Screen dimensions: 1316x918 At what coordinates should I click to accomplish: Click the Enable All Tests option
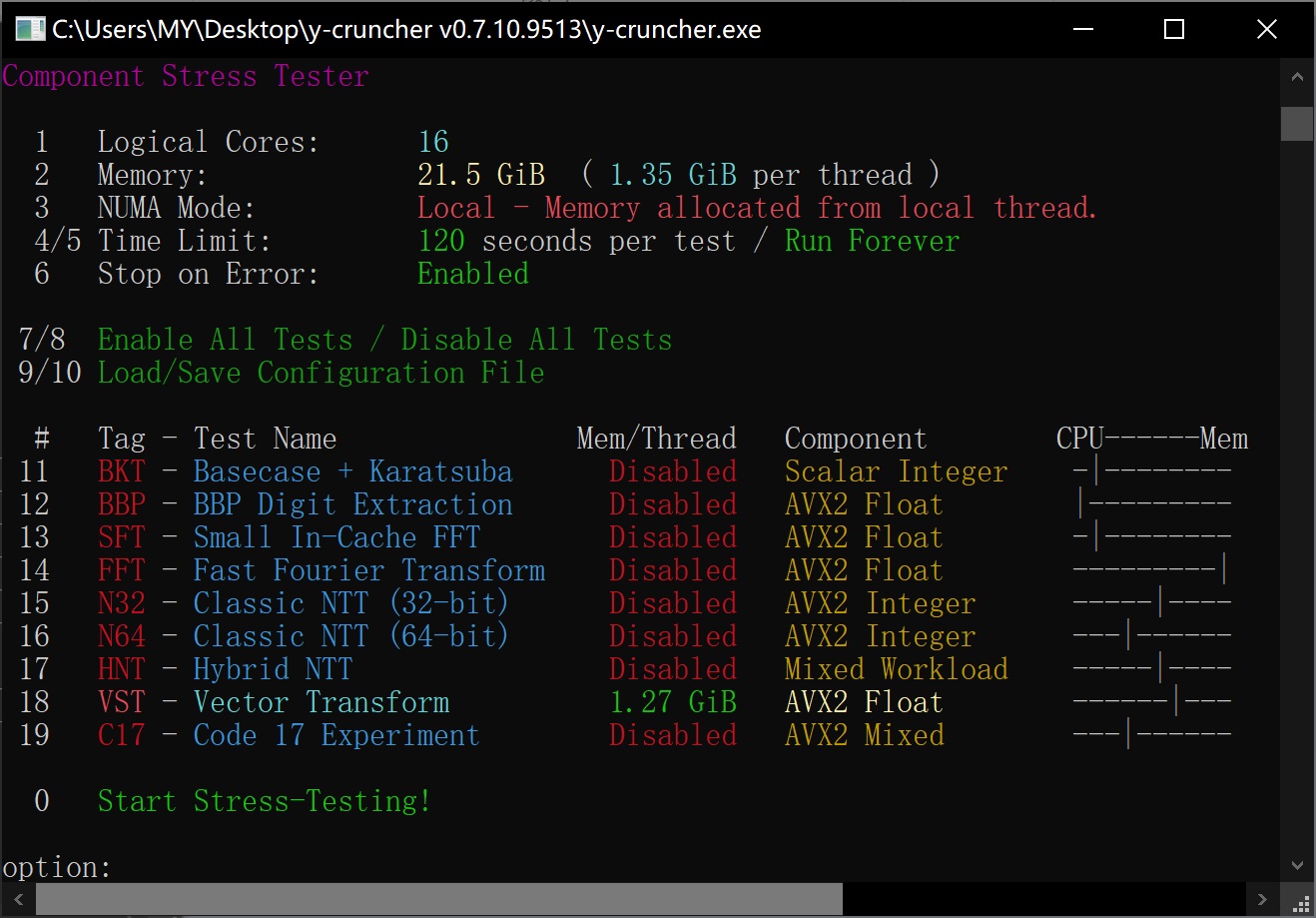tap(225, 340)
